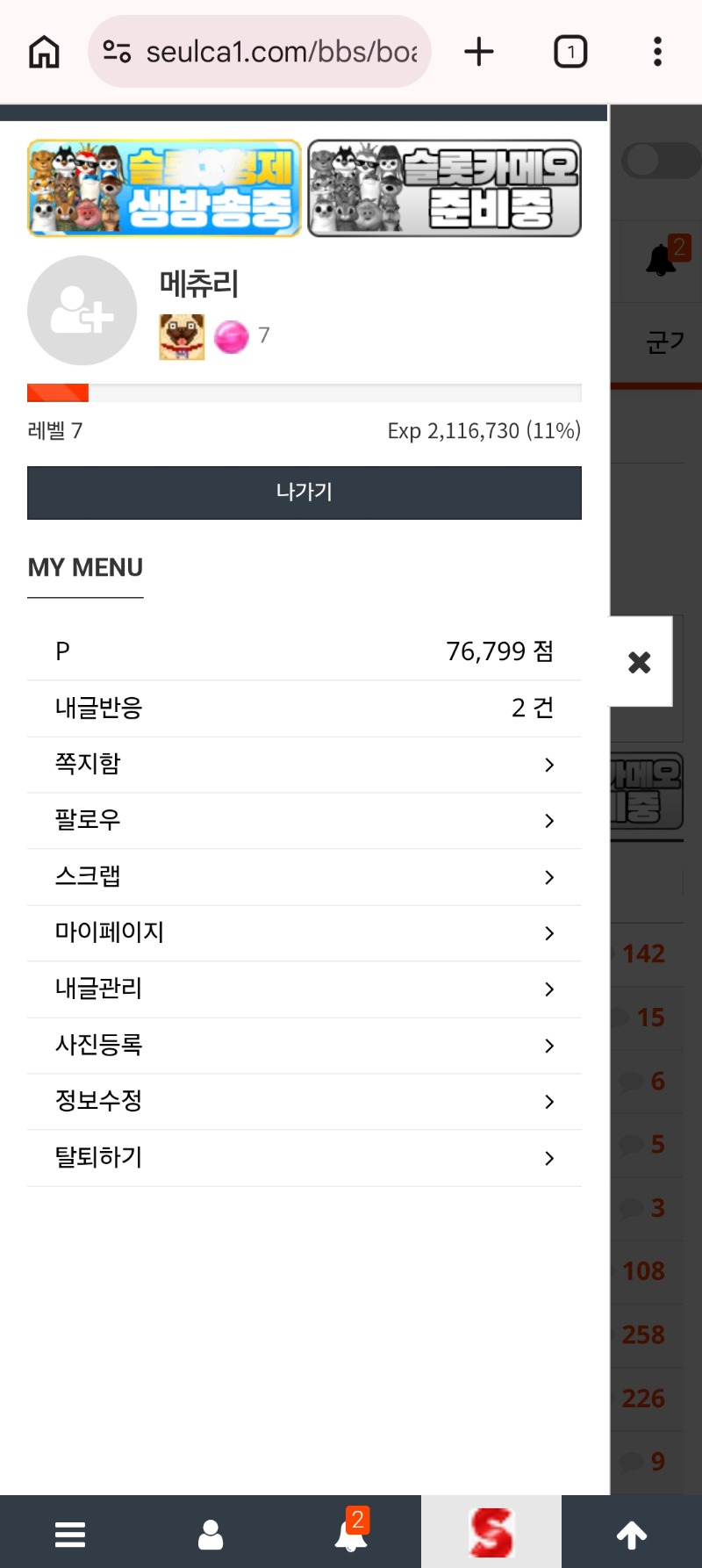702x1568 pixels.
Task: Open notifications bell in bottom bar
Action: click(x=351, y=1534)
